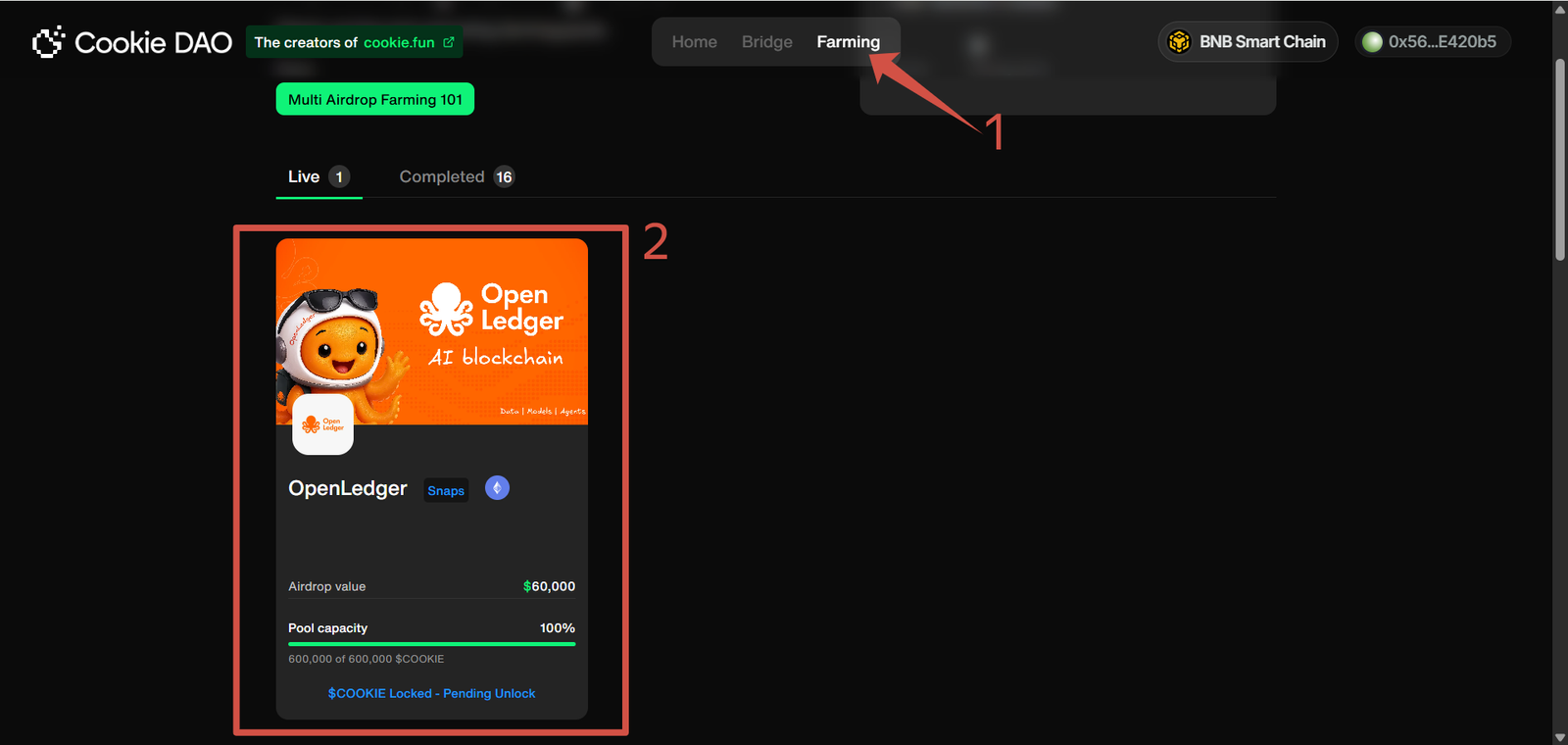Screen dimensions: 1568x745
Task: Click the Pool capacity progress bar
Action: [431, 644]
